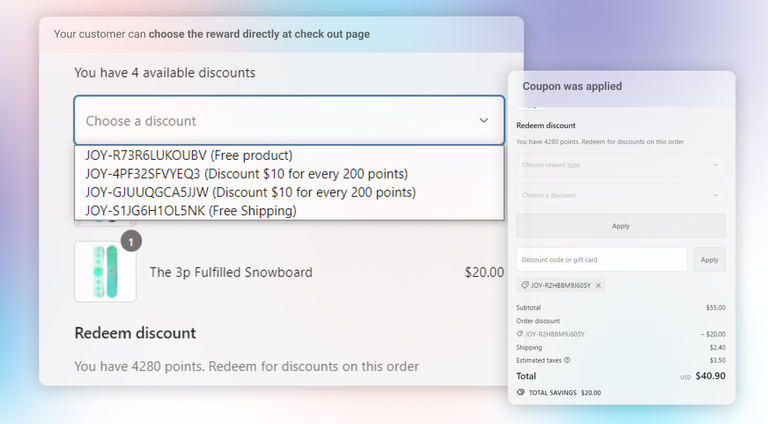Click the tag icon on applied coupon chip
This screenshot has width=768, height=424.
tap(525, 286)
